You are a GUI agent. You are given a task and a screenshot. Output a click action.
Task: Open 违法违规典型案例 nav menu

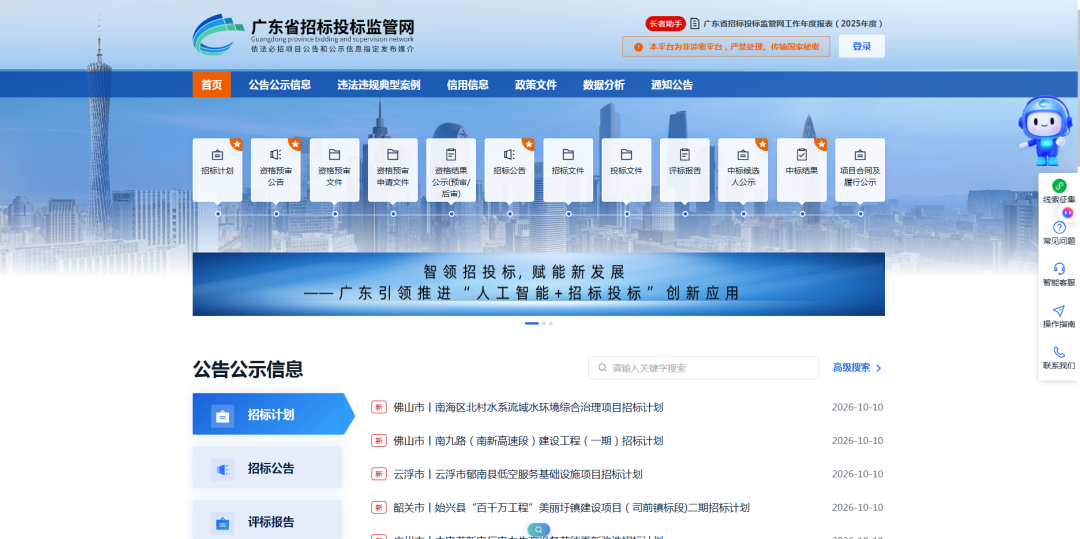click(379, 85)
